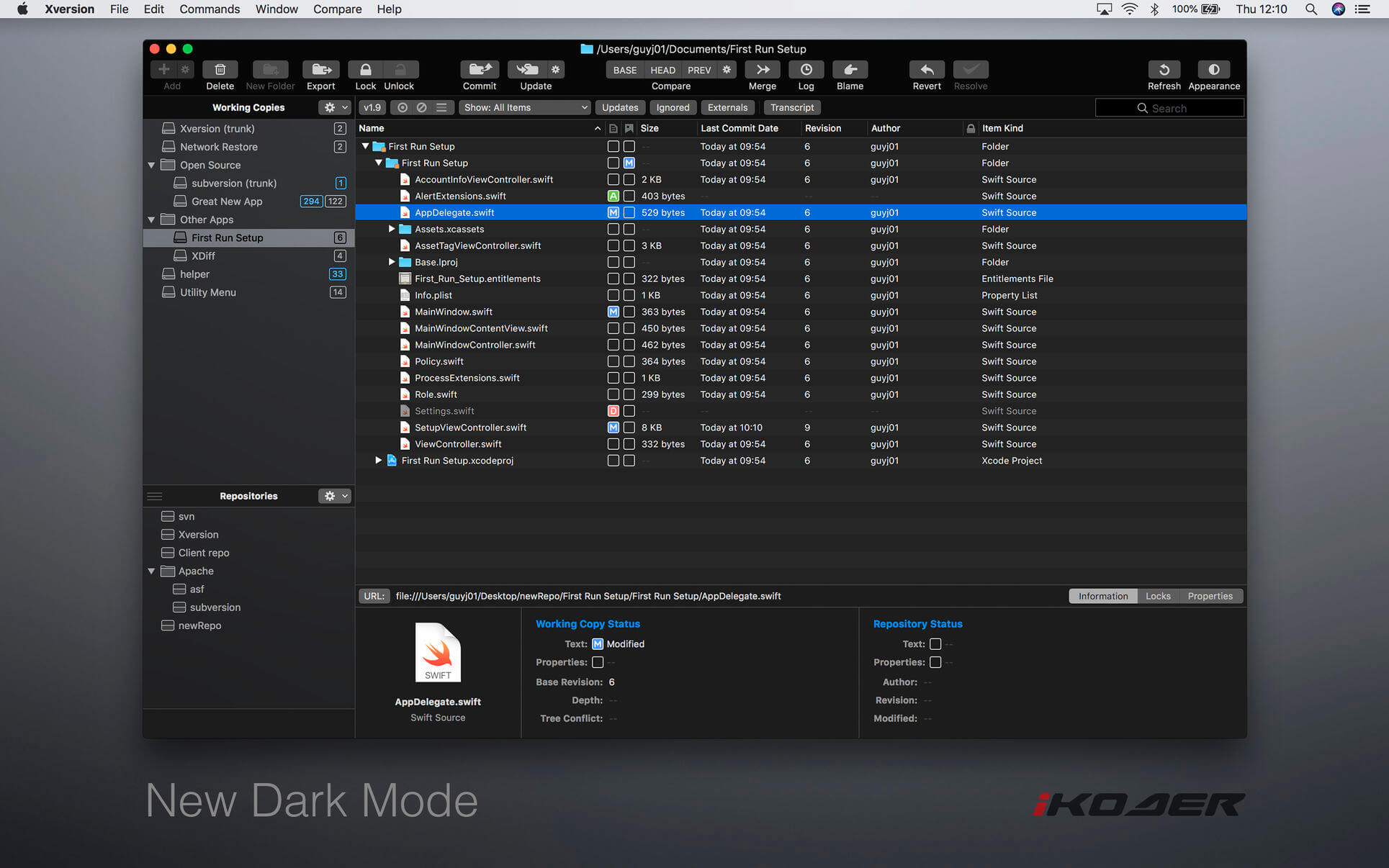The image size is (1389, 868).
Task: Click the Merge arrows icon
Action: (x=762, y=70)
